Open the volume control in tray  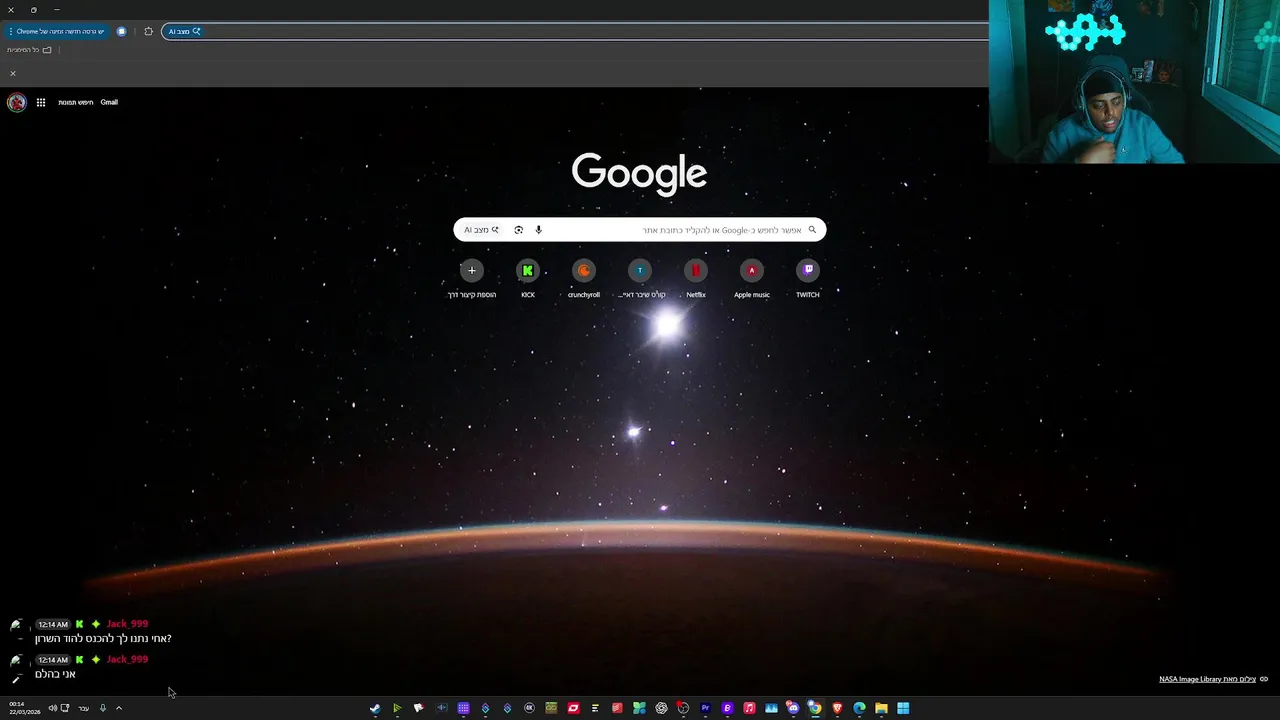[x=52, y=708]
